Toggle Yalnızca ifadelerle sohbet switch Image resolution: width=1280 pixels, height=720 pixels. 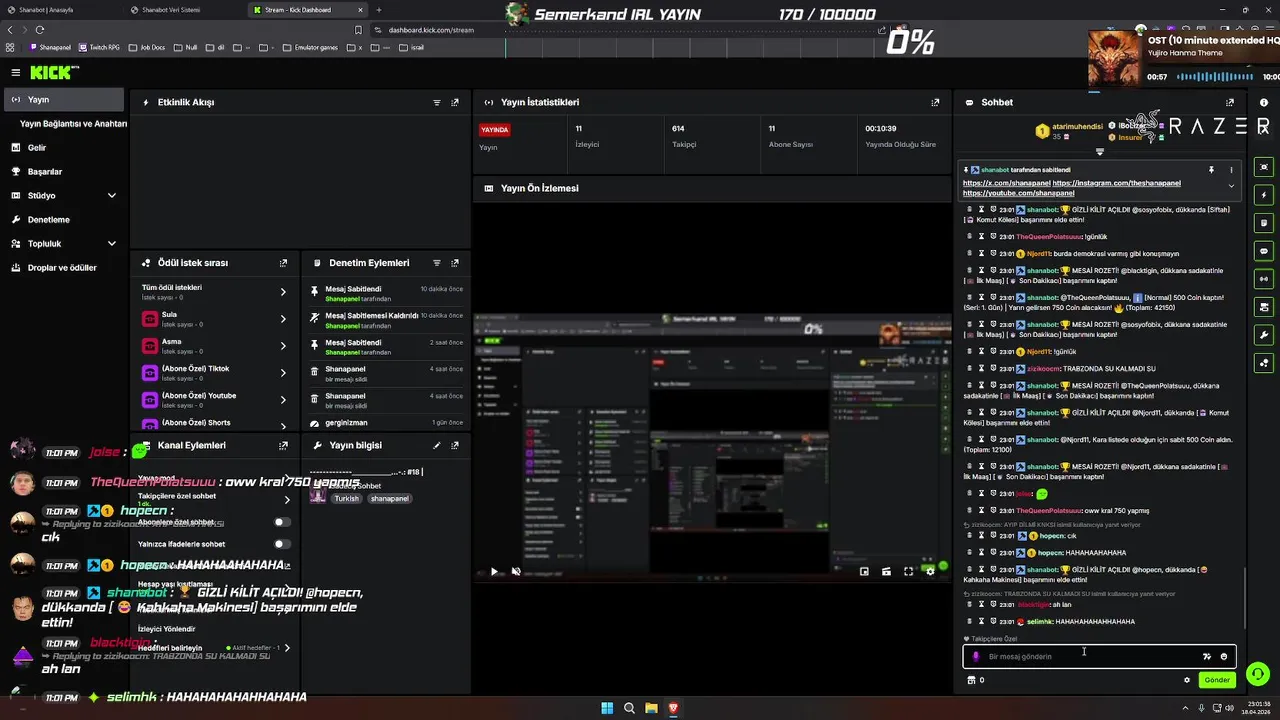click(282, 544)
